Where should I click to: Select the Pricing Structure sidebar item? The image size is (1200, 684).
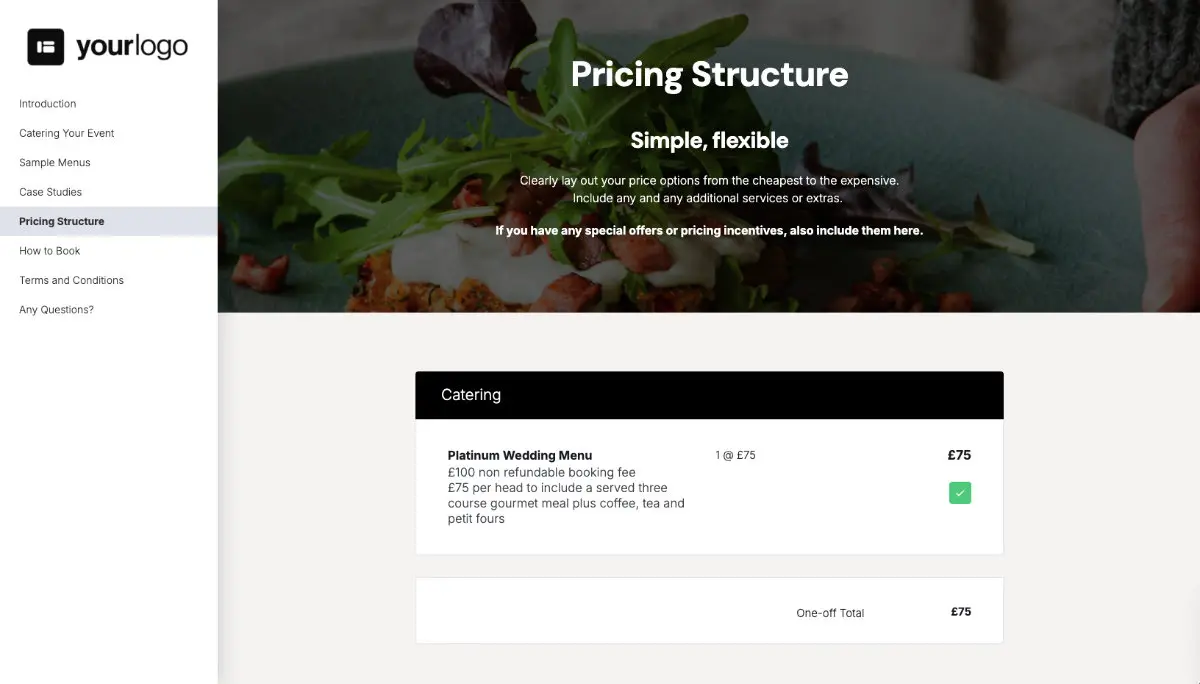(x=61, y=221)
